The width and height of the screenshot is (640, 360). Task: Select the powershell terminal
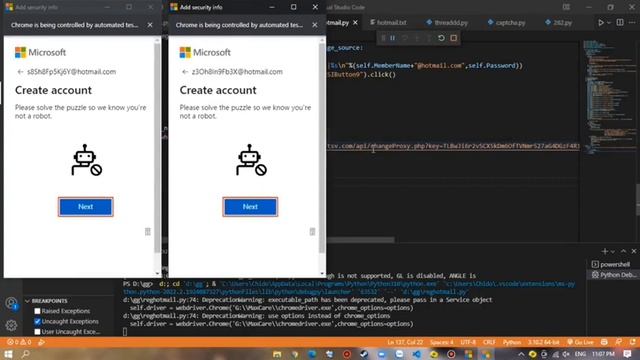(612, 264)
